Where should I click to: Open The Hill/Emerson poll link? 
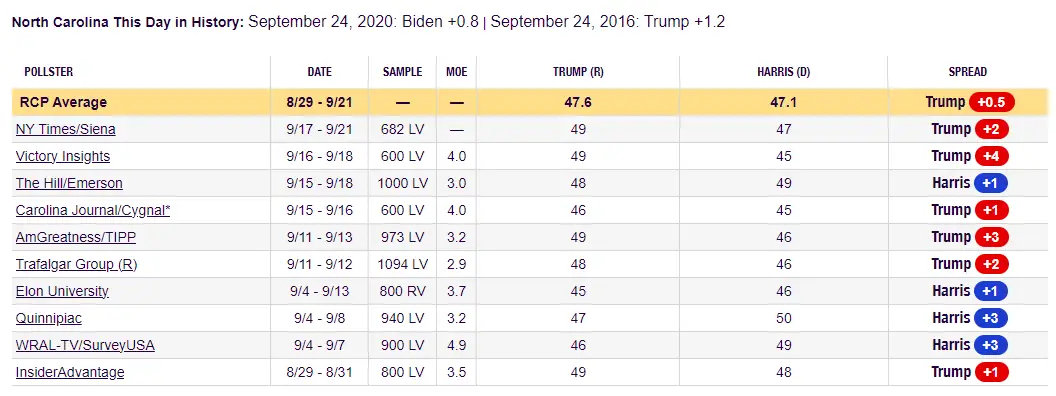tap(69, 183)
